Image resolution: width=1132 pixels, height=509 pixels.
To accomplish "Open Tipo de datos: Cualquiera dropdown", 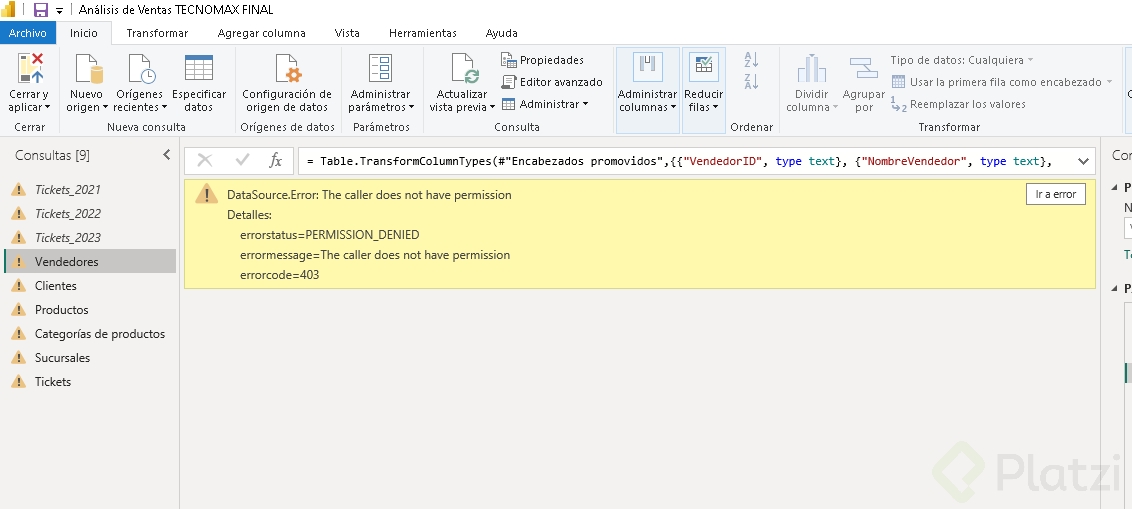I will click(962, 60).
